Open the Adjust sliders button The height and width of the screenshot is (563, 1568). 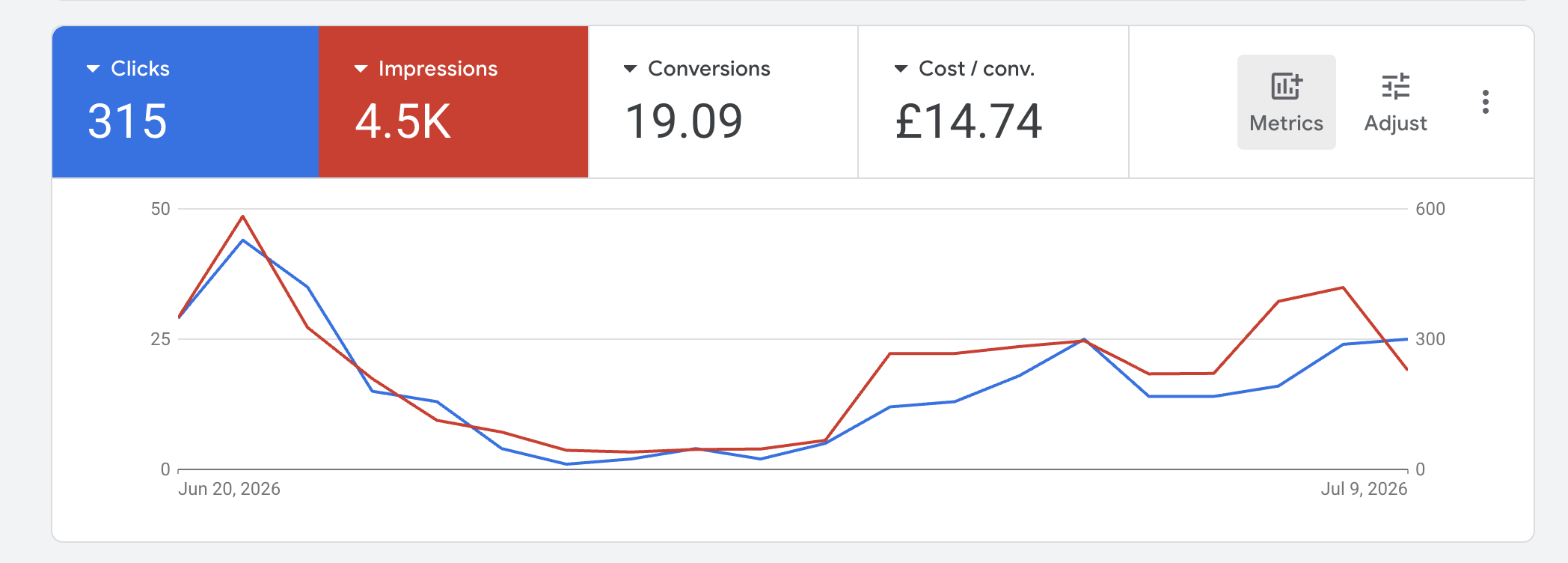(x=1395, y=102)
